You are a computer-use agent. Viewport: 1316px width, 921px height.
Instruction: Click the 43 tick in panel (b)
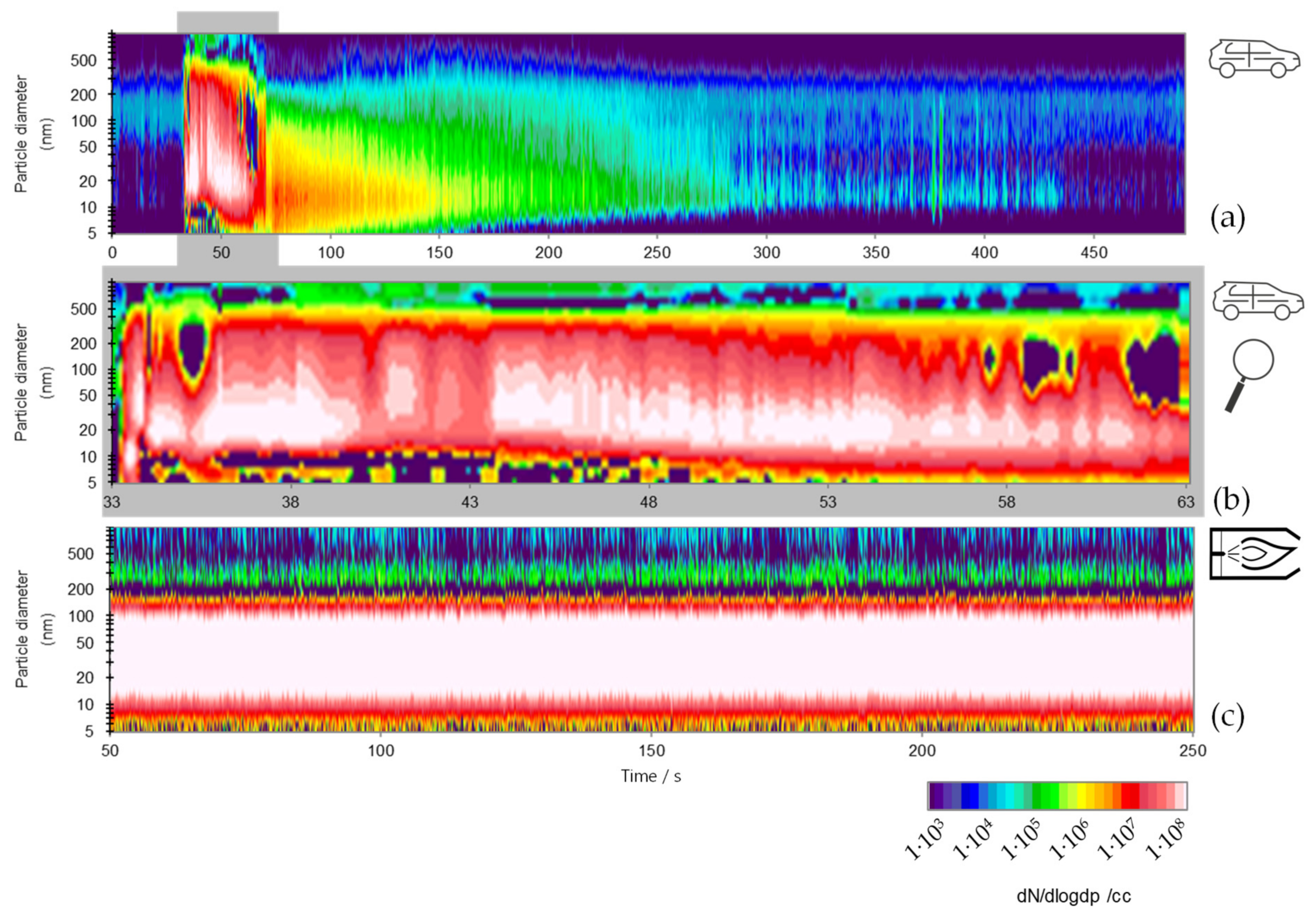470,502
